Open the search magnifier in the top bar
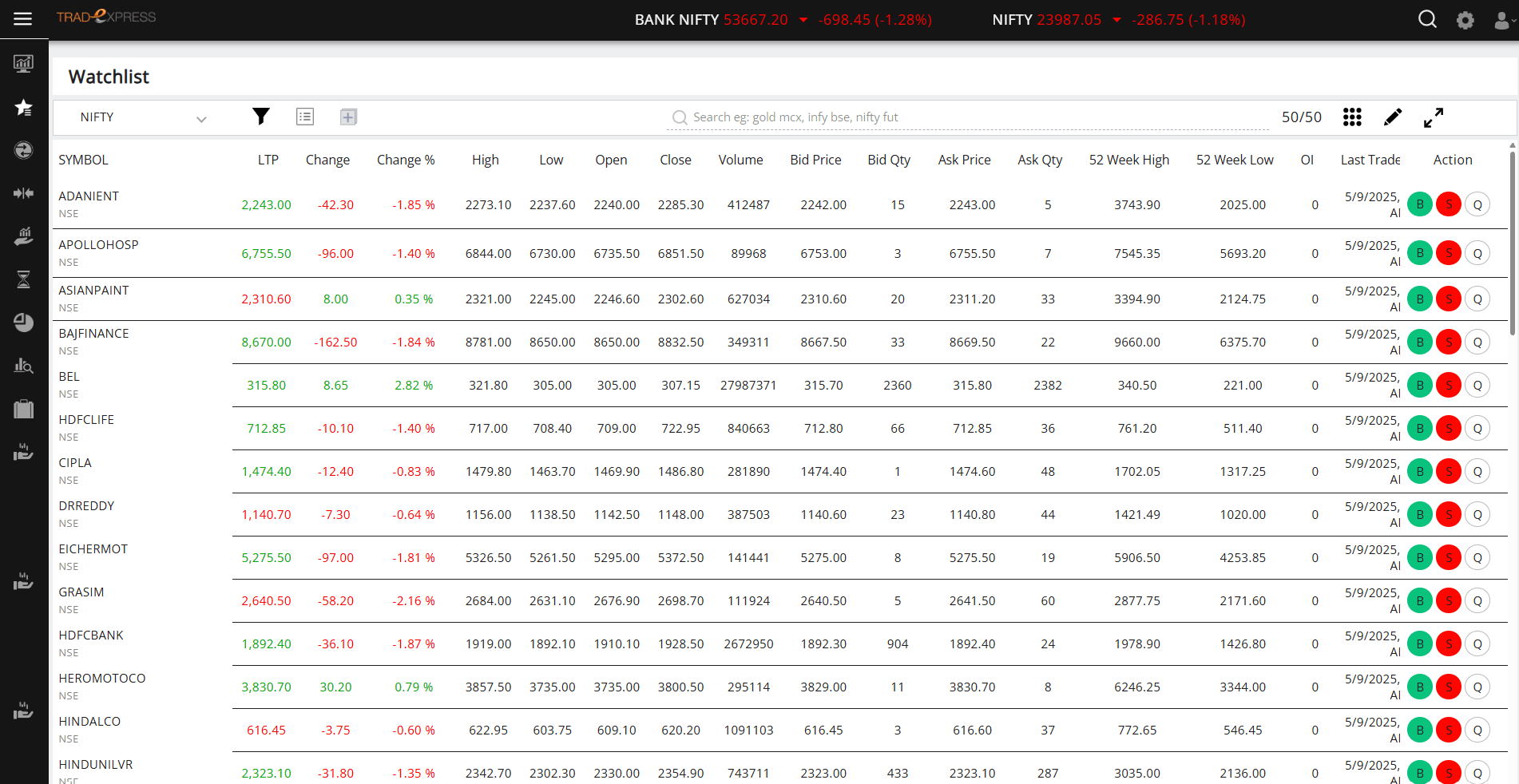The height and width of the screenshot is (784, 1519). [1427, 18]
